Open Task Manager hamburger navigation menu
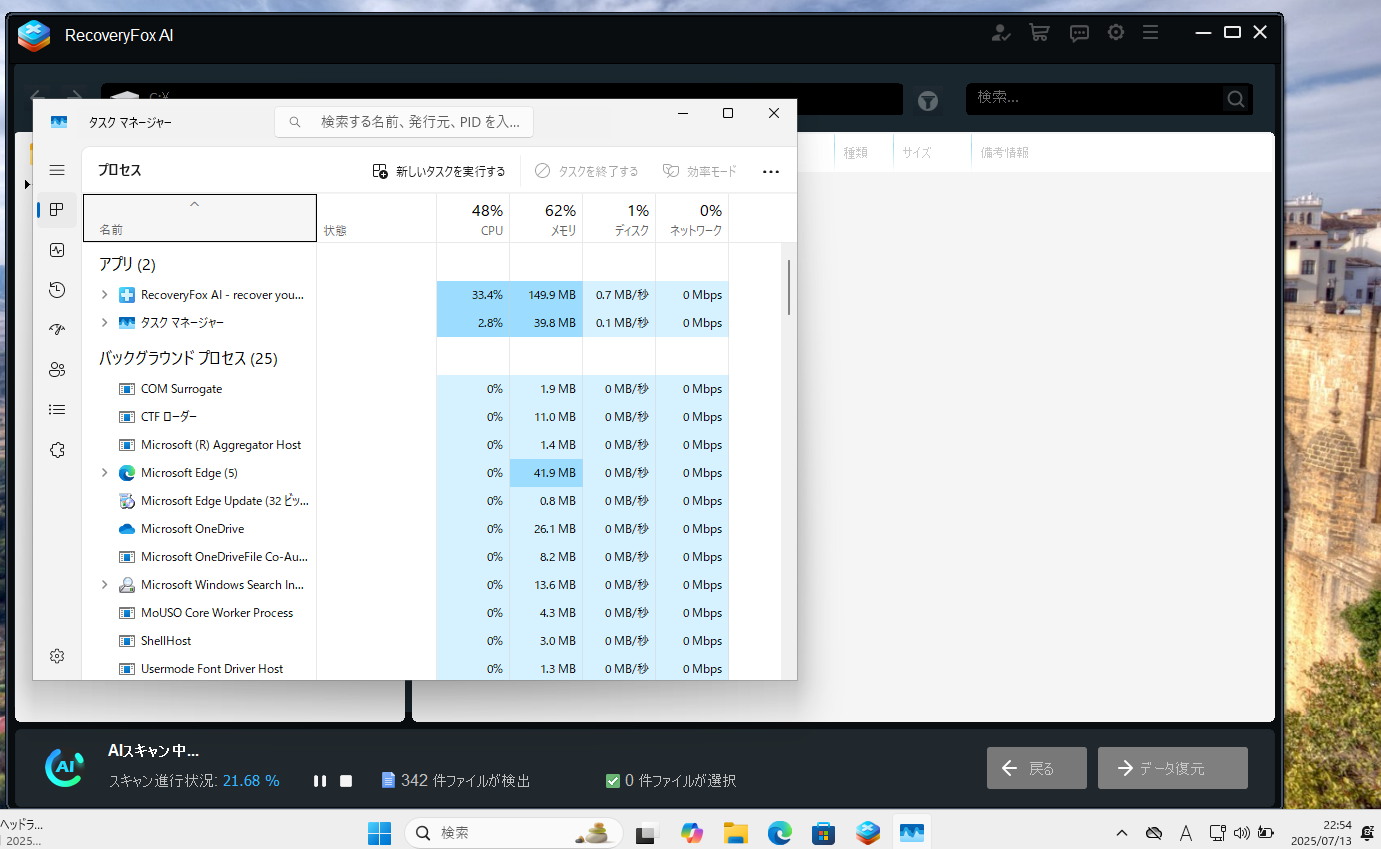 click(57, 170)
